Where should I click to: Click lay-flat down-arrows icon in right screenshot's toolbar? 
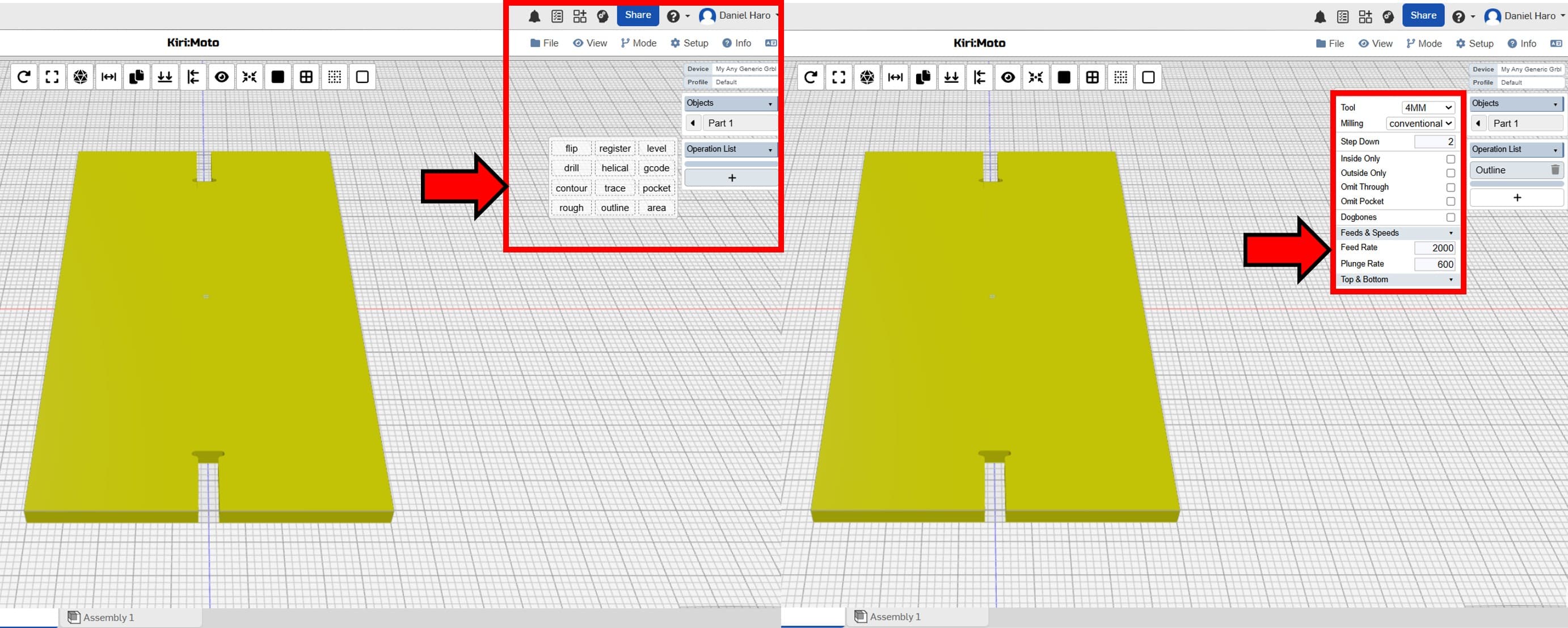[951, 77]
